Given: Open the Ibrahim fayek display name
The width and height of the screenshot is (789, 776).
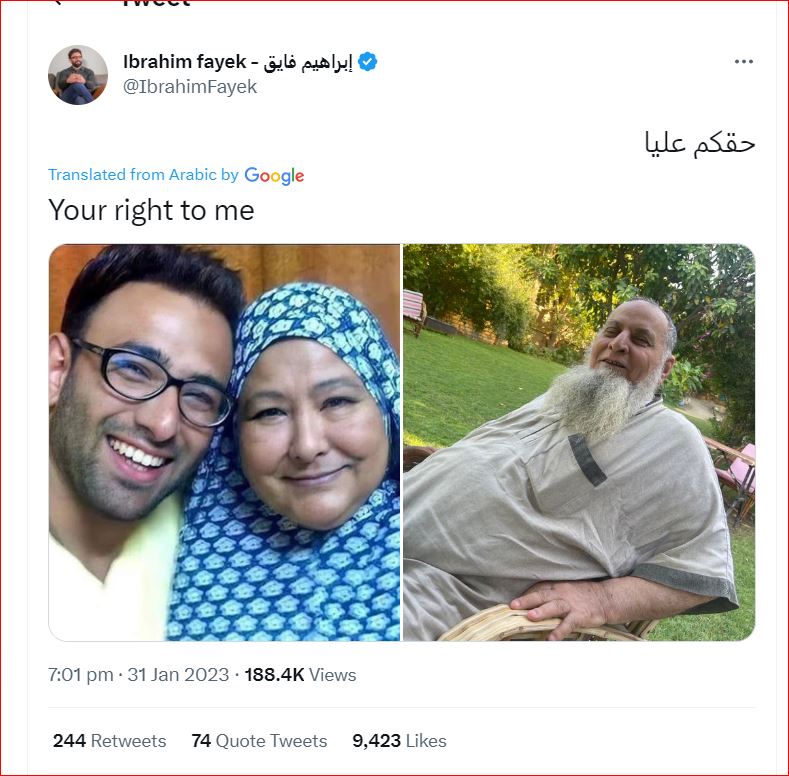Looking at the screenshot, I should pyautogui.click(x=185, y=62).
